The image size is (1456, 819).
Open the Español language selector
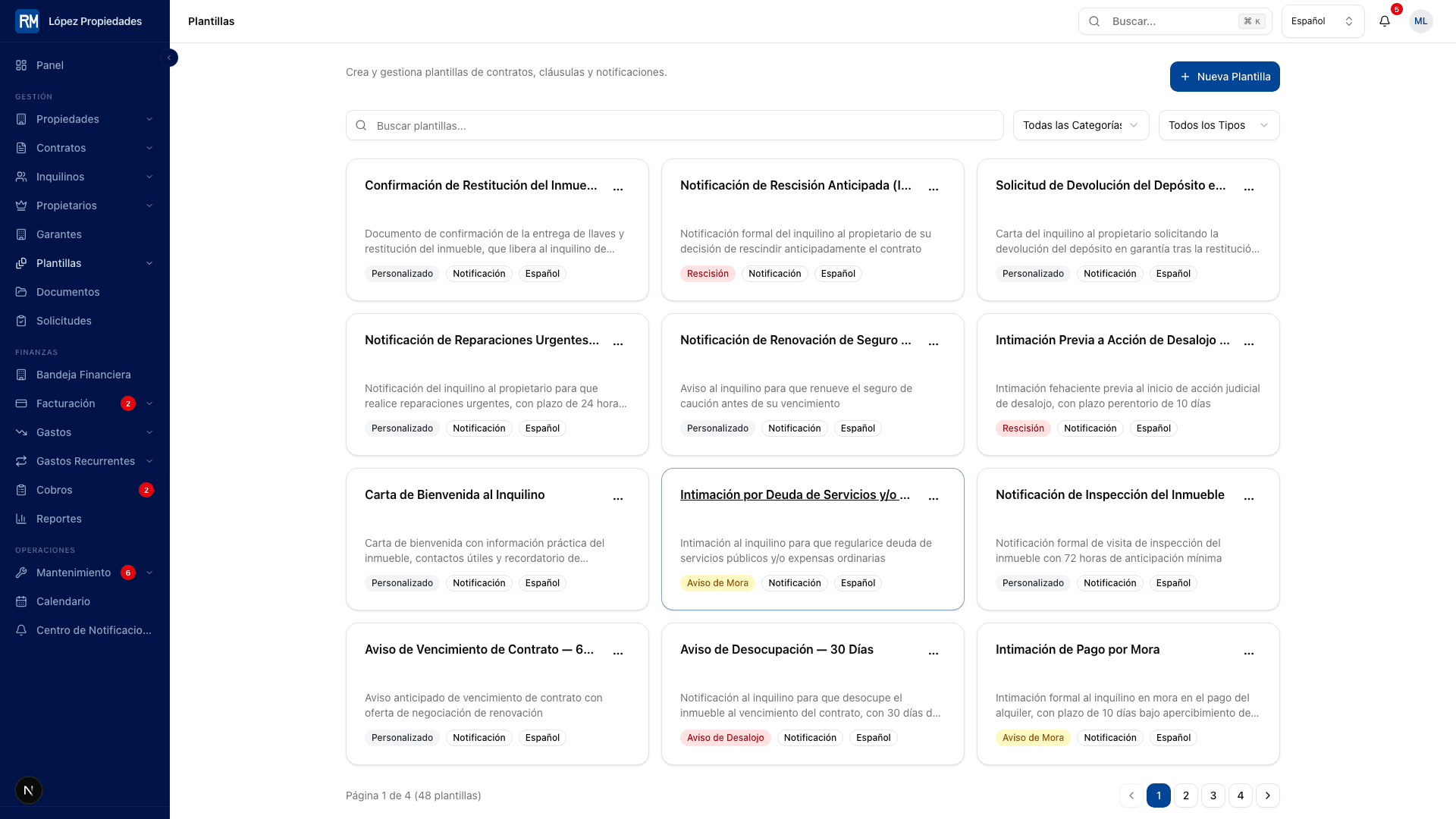[1323, 21]
